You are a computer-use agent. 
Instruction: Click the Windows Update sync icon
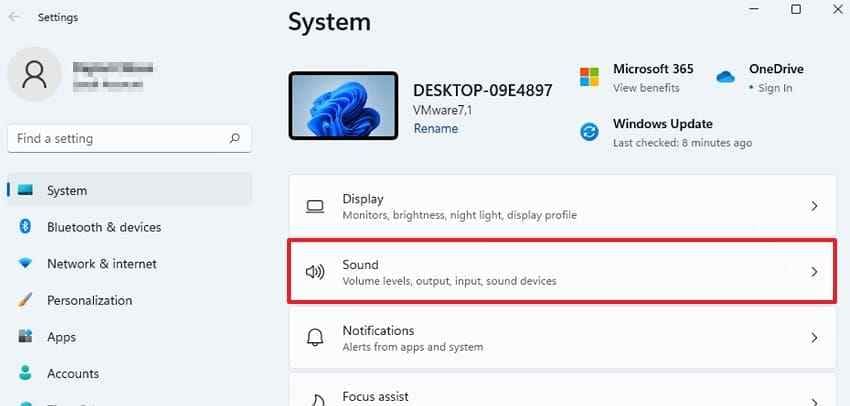point(589,132)
